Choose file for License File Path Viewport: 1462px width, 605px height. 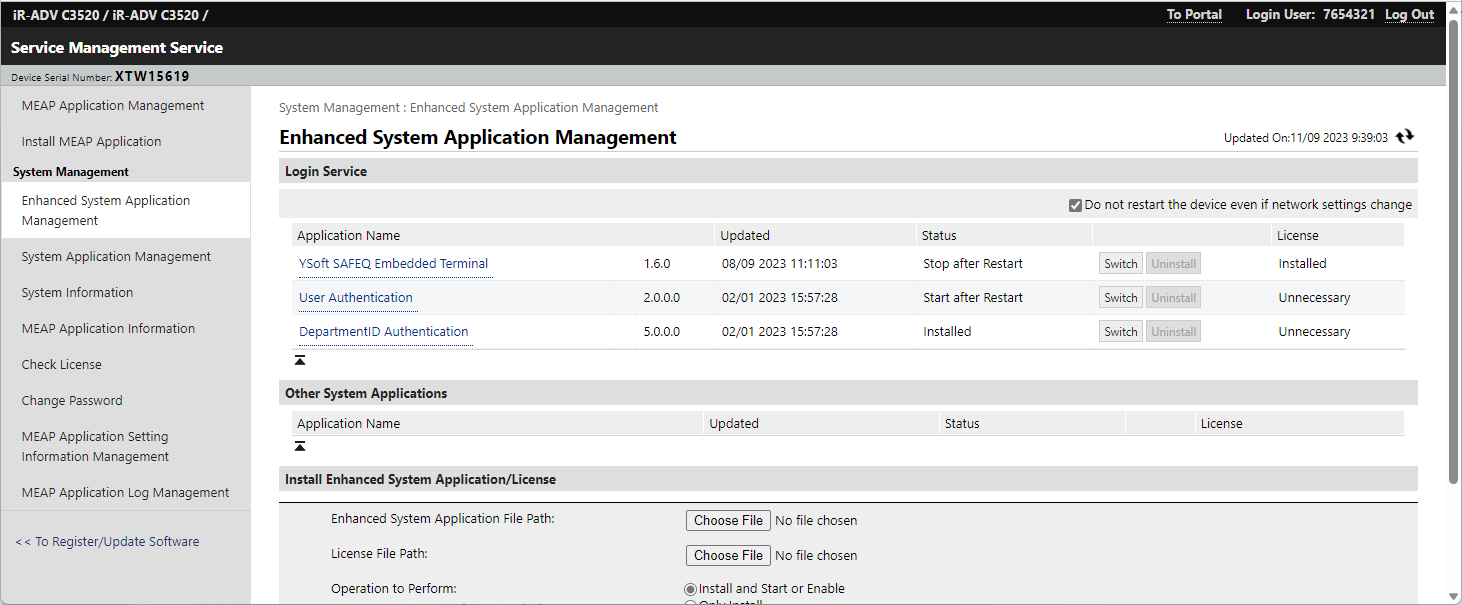pyautogui.click(x=728, y=555)
